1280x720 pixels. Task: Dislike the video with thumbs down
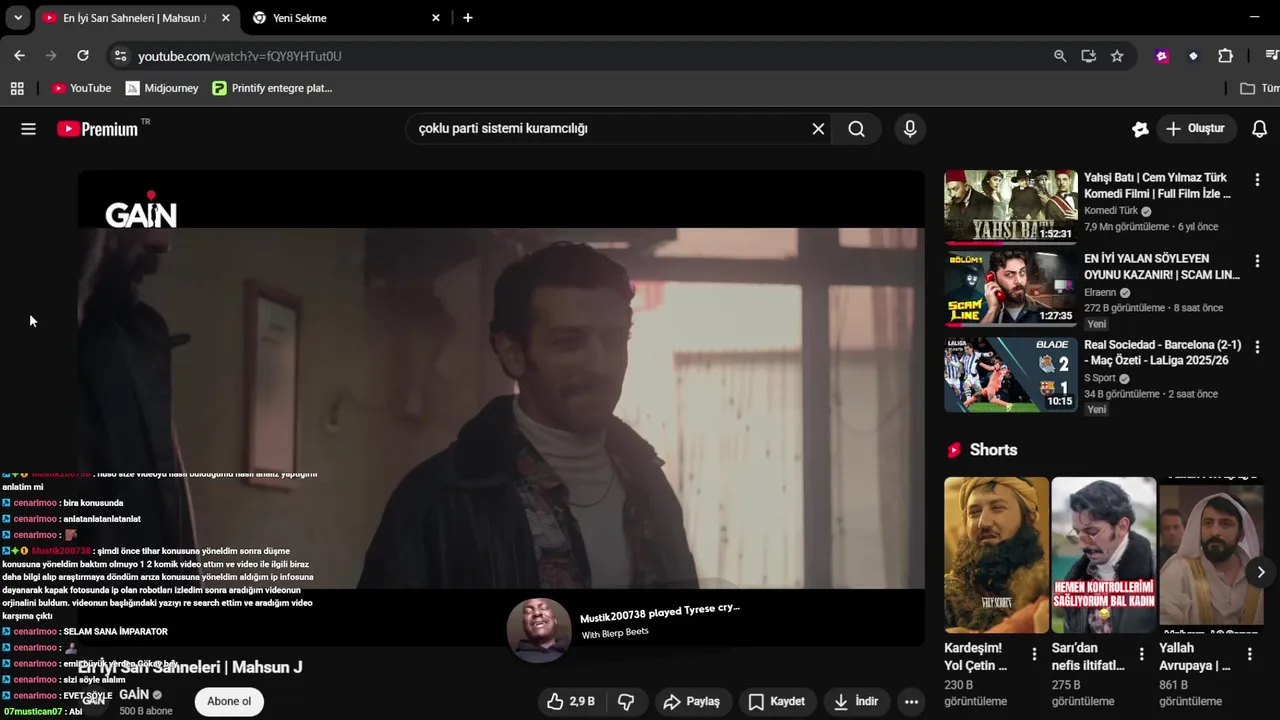[x=626, y=702]
